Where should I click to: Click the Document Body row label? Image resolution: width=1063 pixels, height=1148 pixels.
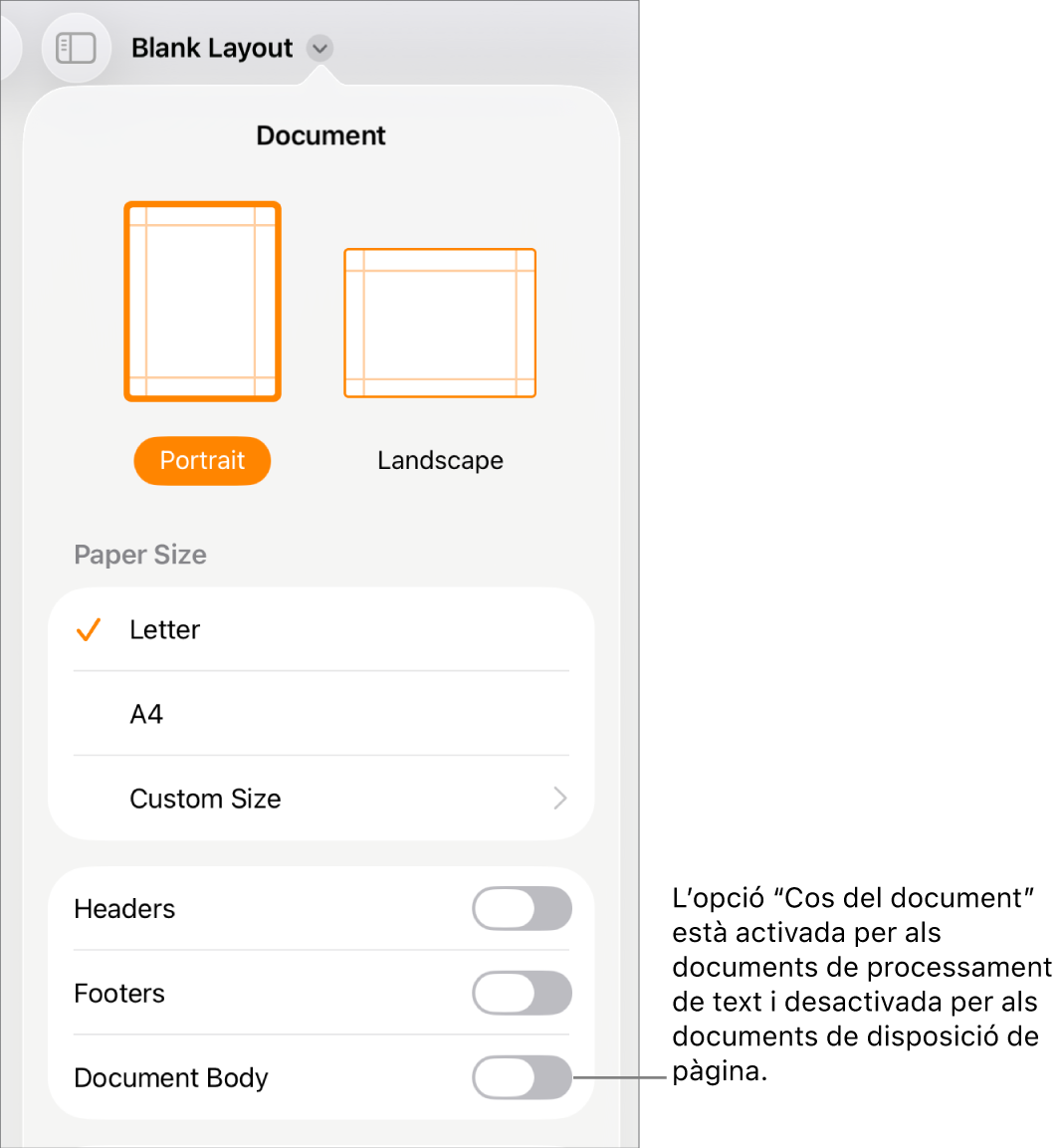coord(171,1077)
